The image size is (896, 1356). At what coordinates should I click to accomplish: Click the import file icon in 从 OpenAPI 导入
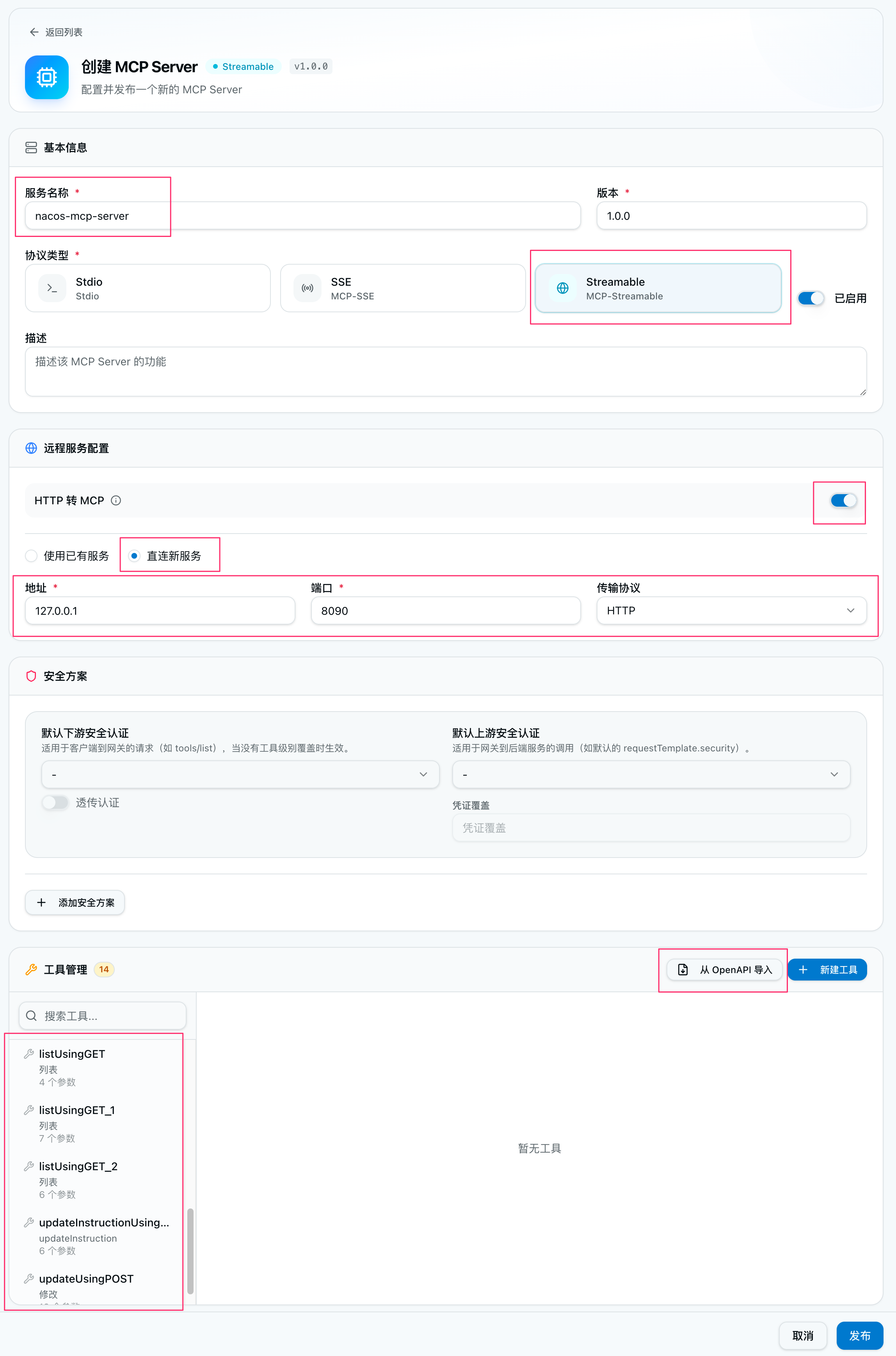tap(683, 969)
